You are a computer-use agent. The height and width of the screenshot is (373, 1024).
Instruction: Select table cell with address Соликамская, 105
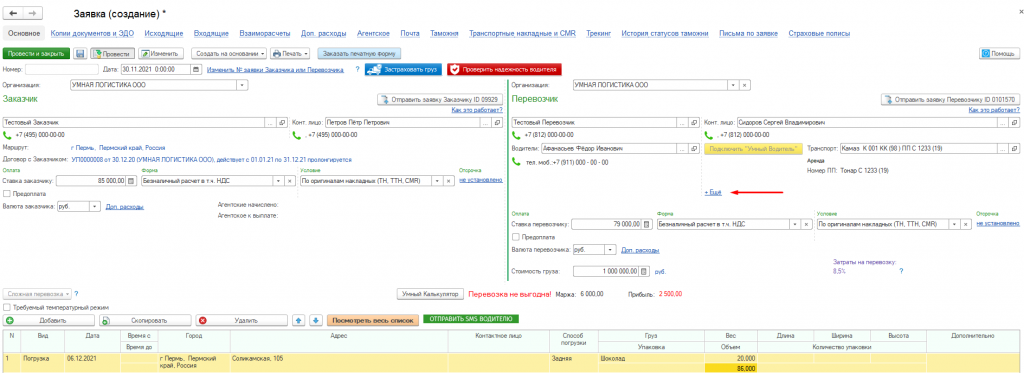(338, 363)
